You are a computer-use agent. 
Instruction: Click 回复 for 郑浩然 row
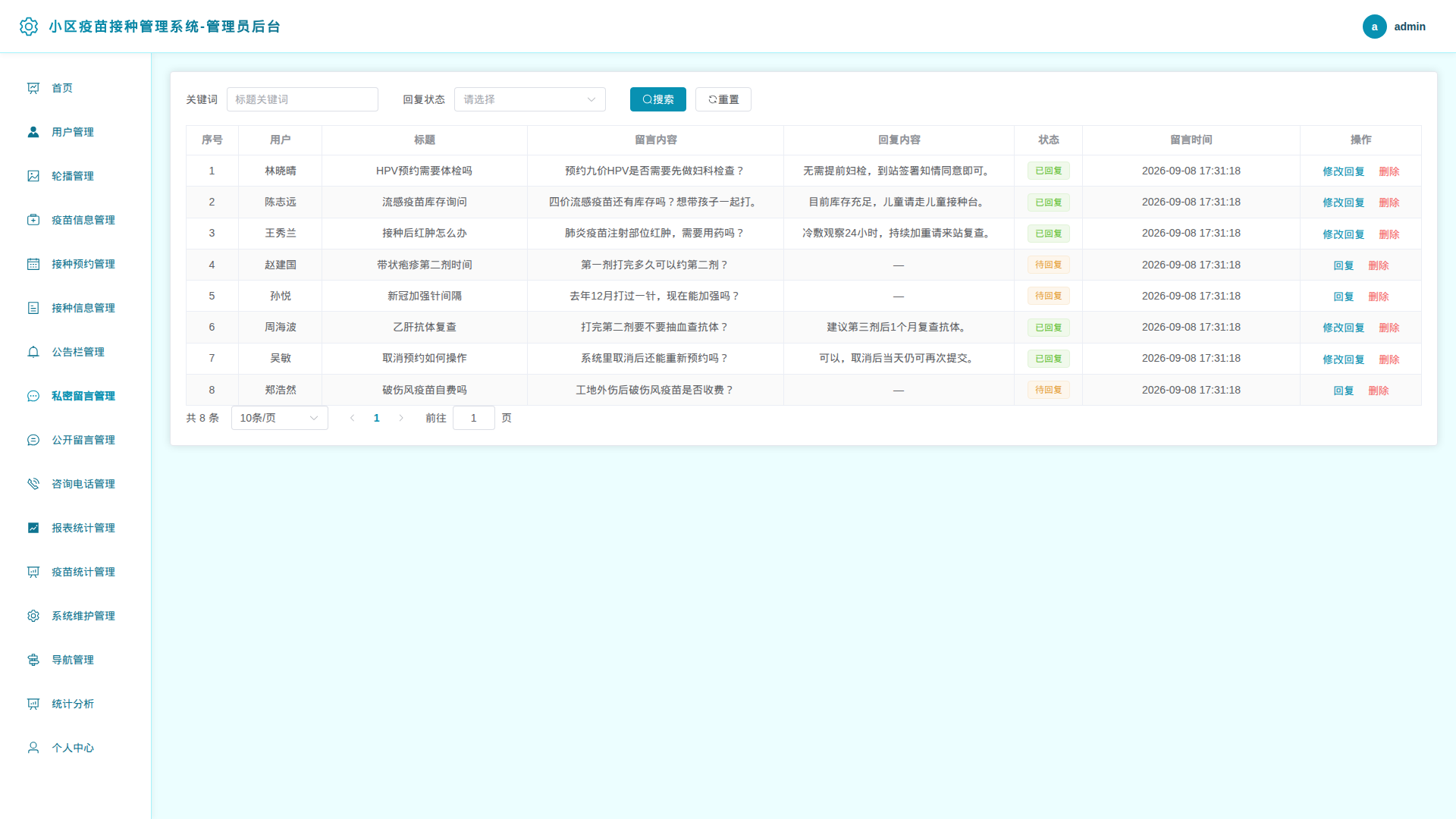tap(1344, 391)
